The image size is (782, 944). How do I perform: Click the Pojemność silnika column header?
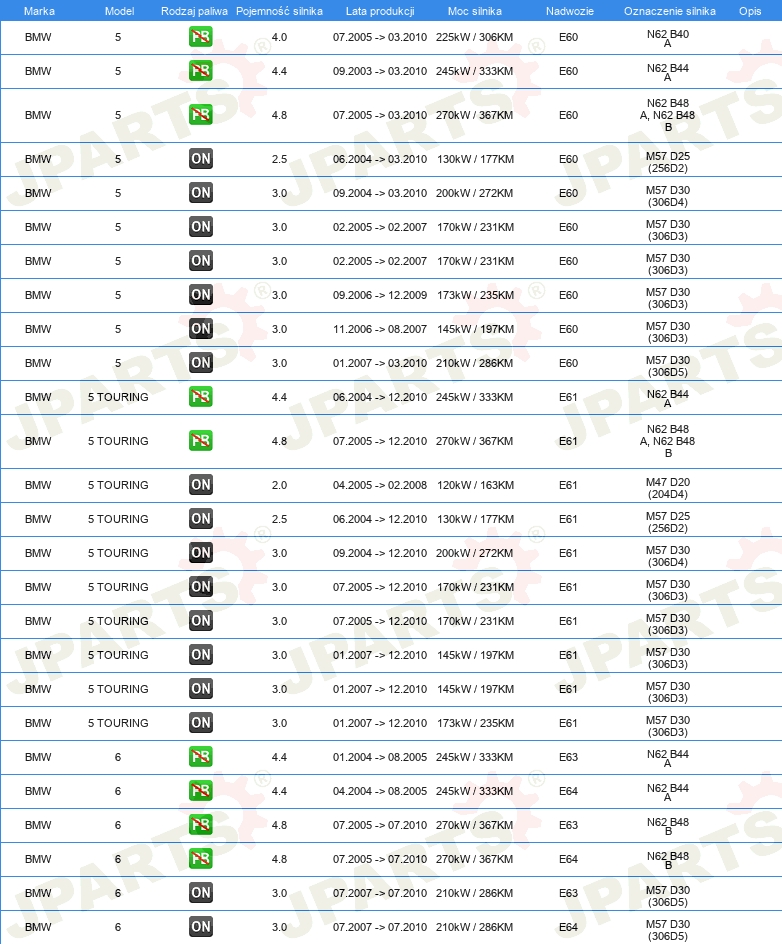click(x=279, y=11)
